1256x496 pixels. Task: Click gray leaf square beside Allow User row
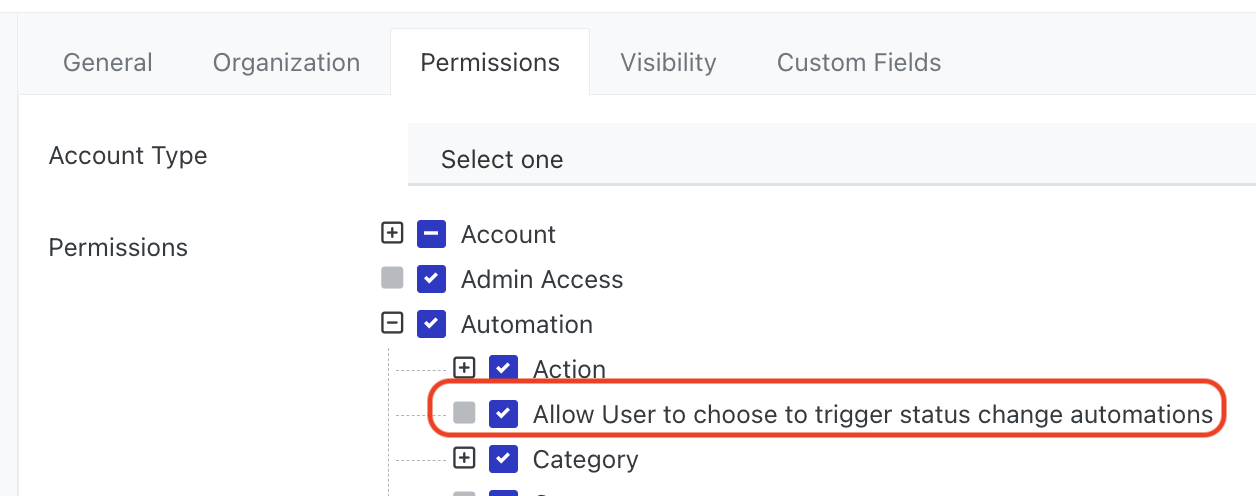tap(464, 413)
